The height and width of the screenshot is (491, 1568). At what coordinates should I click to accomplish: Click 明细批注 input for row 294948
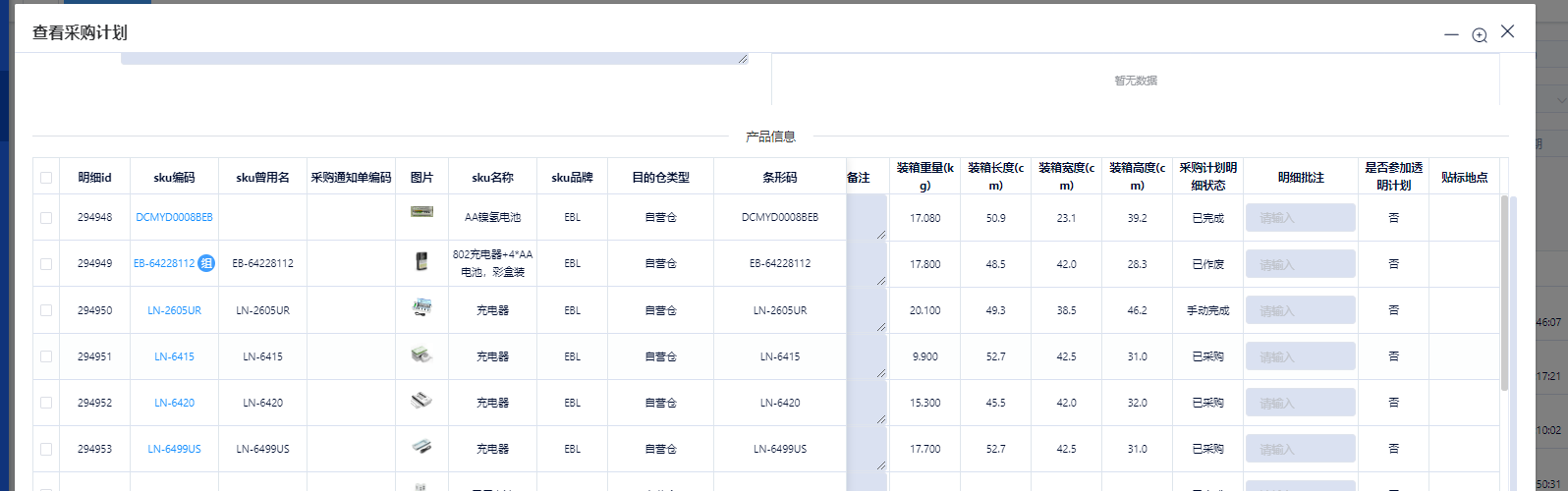(x=1301, y=218)
